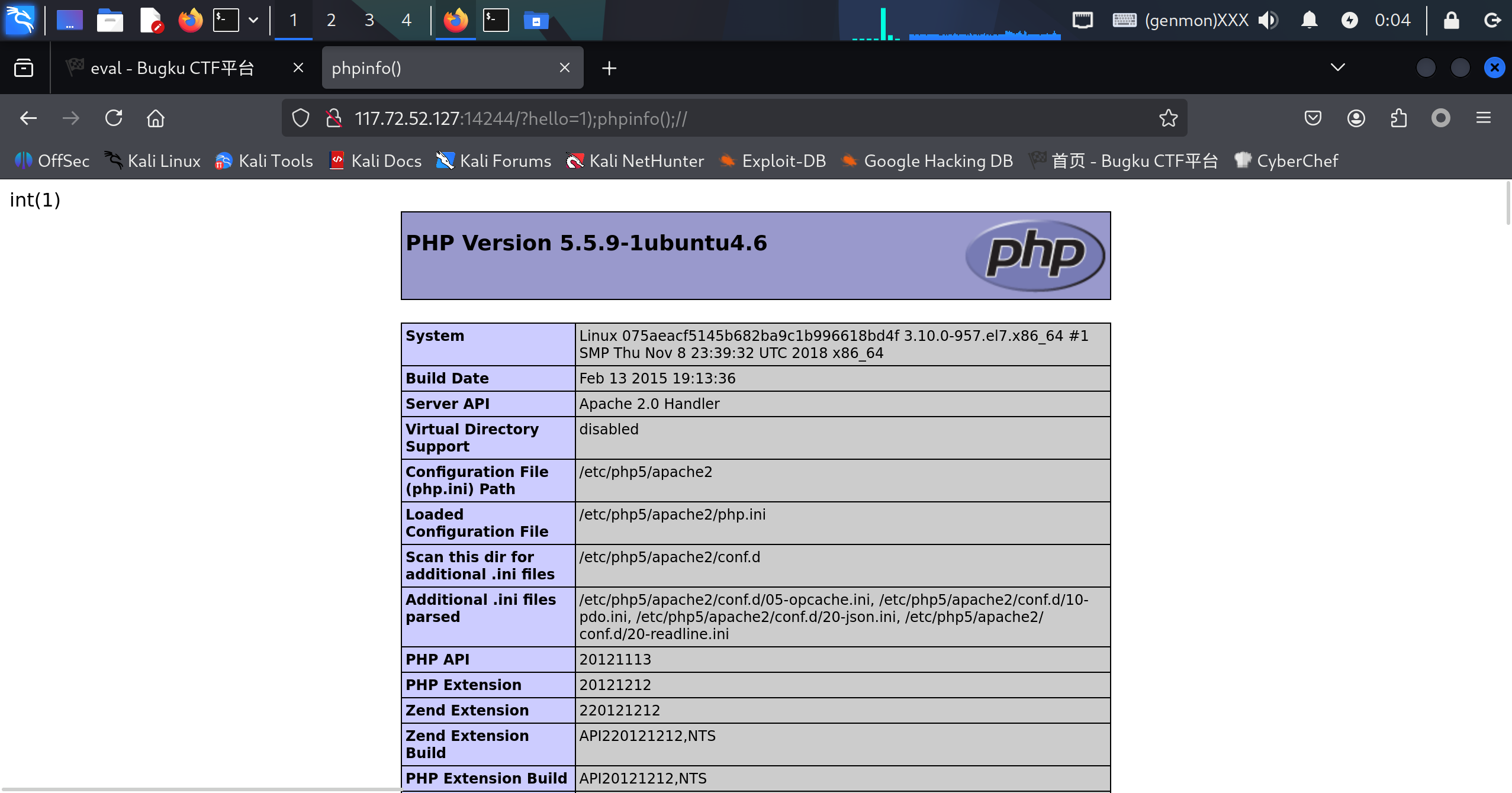Expand the list all tabs chevron
This screenshot has height=793, width=1512.
coord(1337,67)
